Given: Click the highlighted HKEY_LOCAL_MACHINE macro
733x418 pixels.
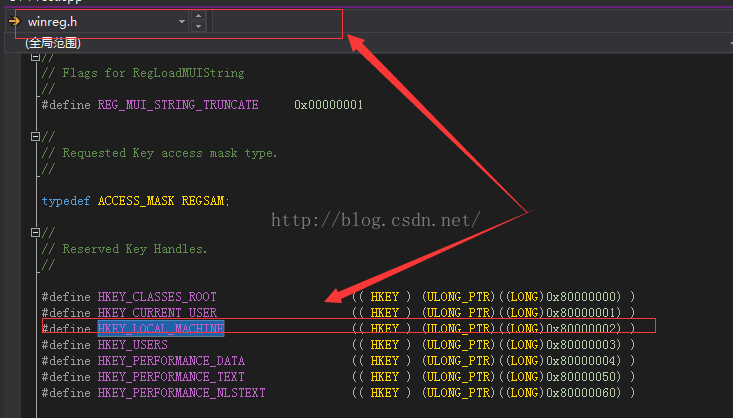Looking at the screenshot, I should [161, 328].
